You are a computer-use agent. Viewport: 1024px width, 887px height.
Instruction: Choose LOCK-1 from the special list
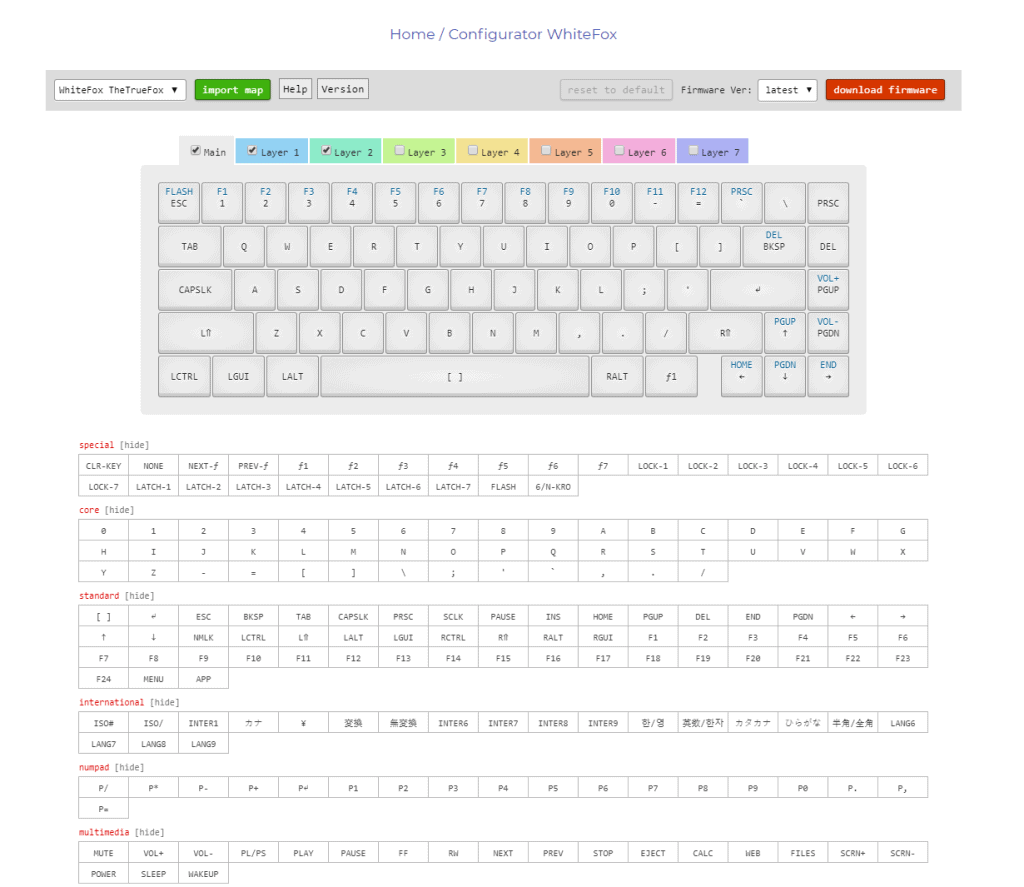(x=653, y=466)
